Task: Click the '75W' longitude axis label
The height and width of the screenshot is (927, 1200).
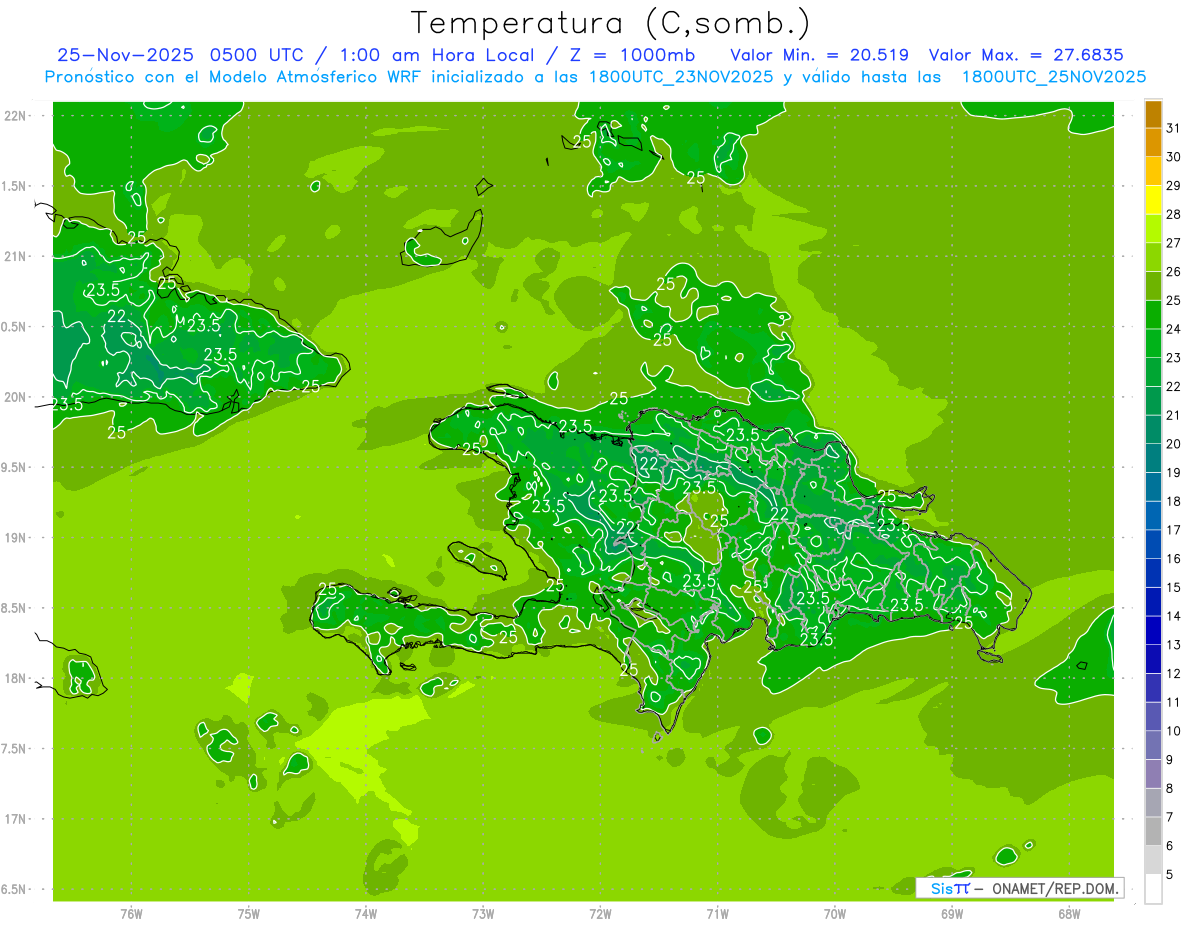Action: pos(249,914)
